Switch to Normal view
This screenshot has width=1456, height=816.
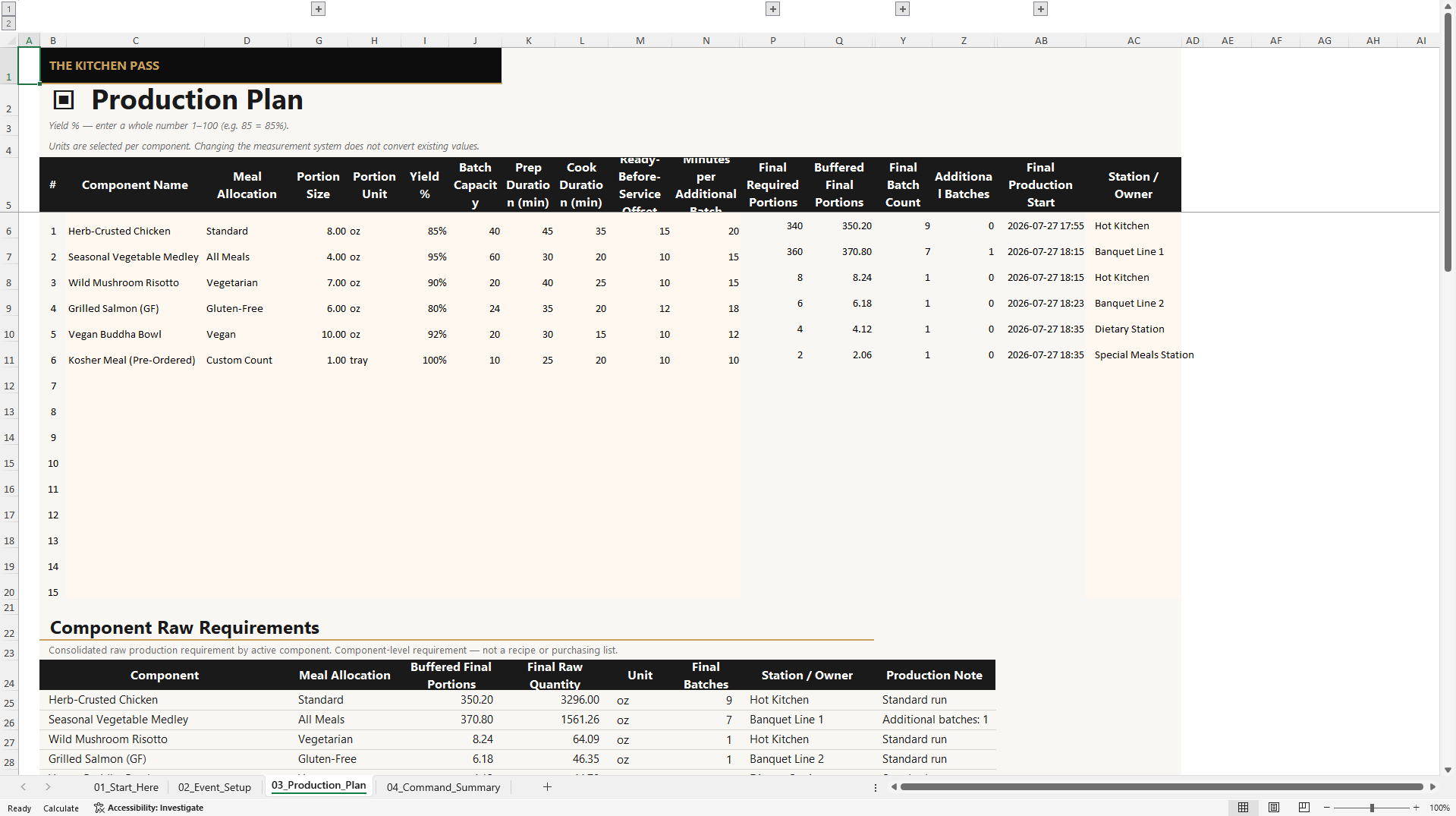(x=1243, y=808)
